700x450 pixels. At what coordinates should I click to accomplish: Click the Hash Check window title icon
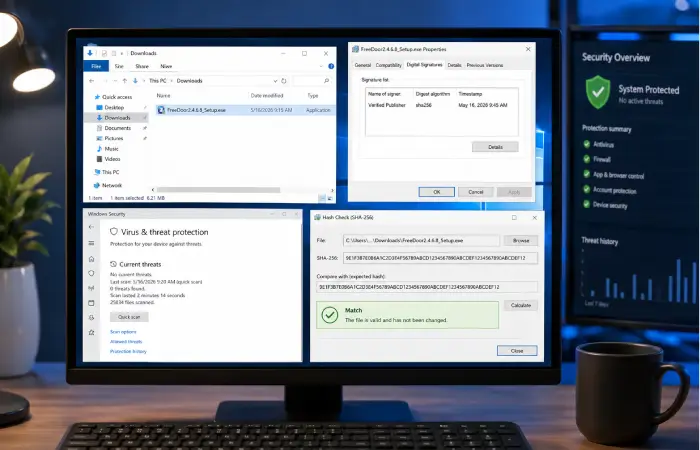point(317,217)
